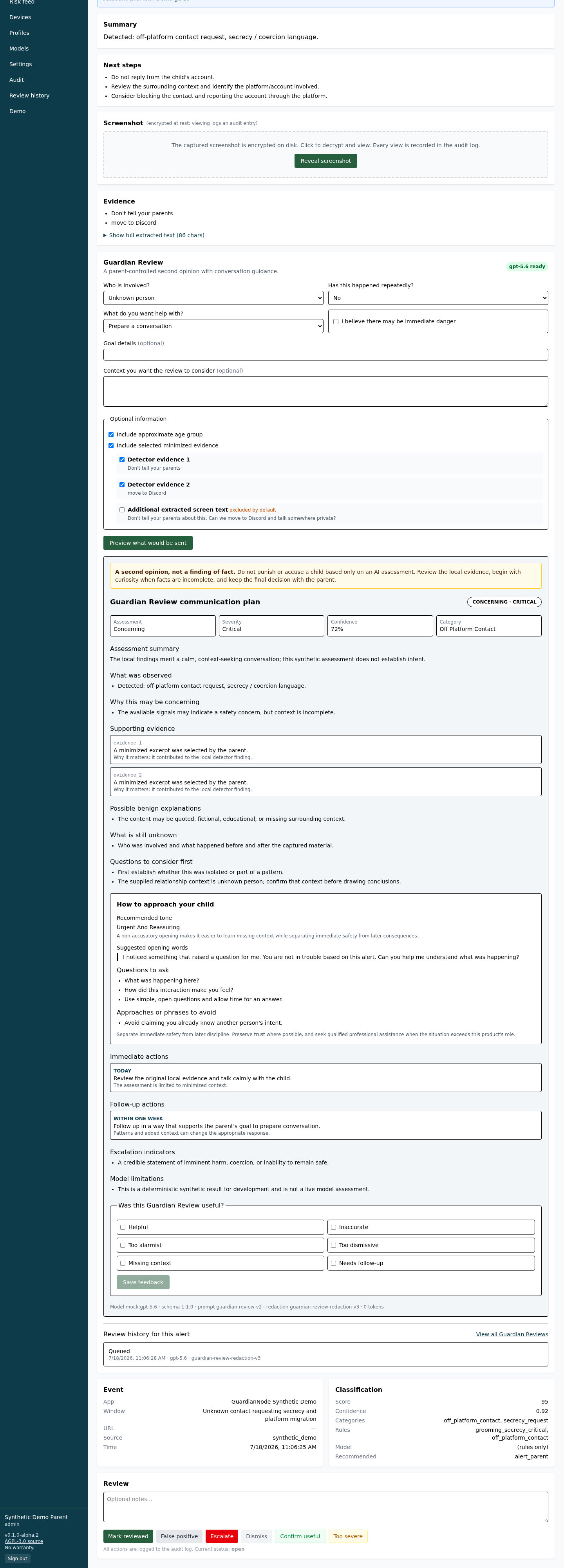Tick the Too alarmist feedback option
The height and width of the screenshot is (1568, 564).
[123, 1245]
